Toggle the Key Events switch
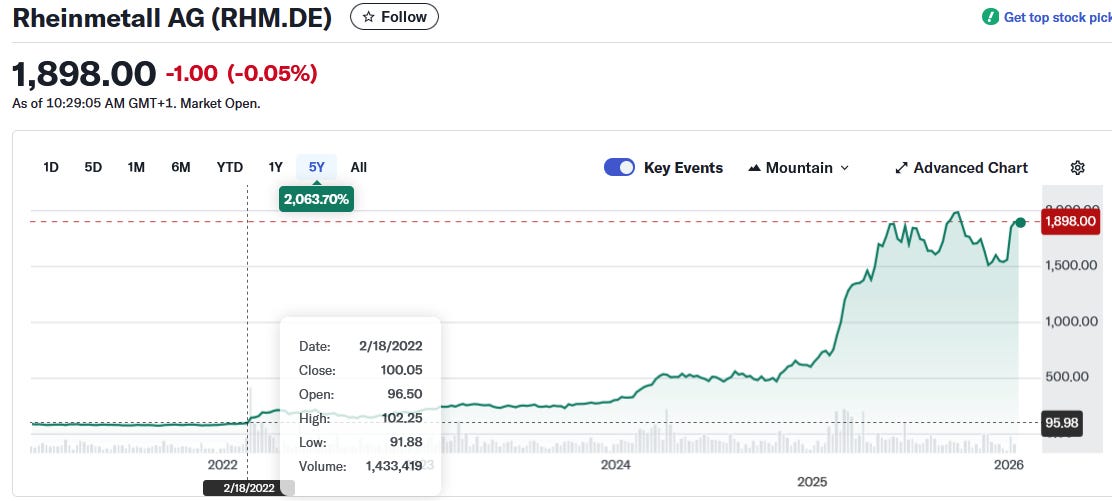Image resolution: width=1112 pixels, height=501 pixels. pos(619,167)
